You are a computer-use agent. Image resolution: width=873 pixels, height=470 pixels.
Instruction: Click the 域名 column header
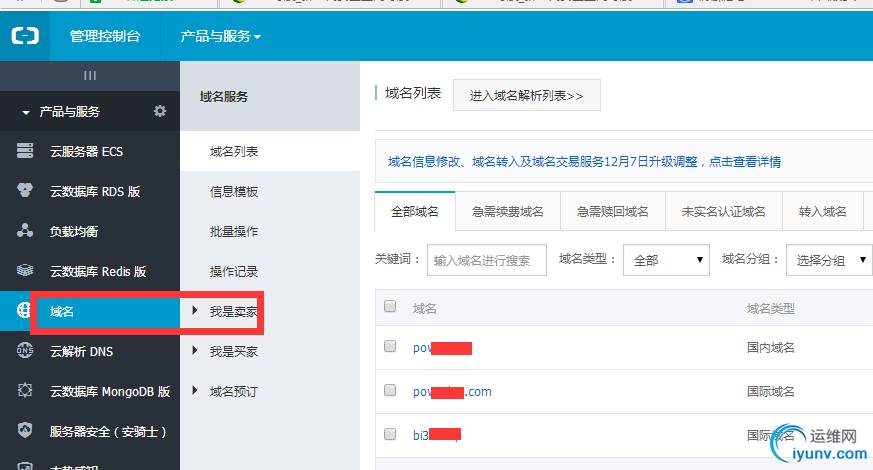pyautogui.click(x=425, y=309)
